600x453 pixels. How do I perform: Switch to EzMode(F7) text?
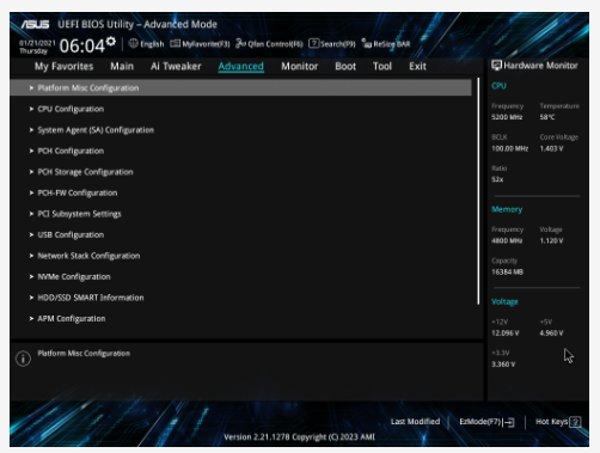click(x=480, y=422)
